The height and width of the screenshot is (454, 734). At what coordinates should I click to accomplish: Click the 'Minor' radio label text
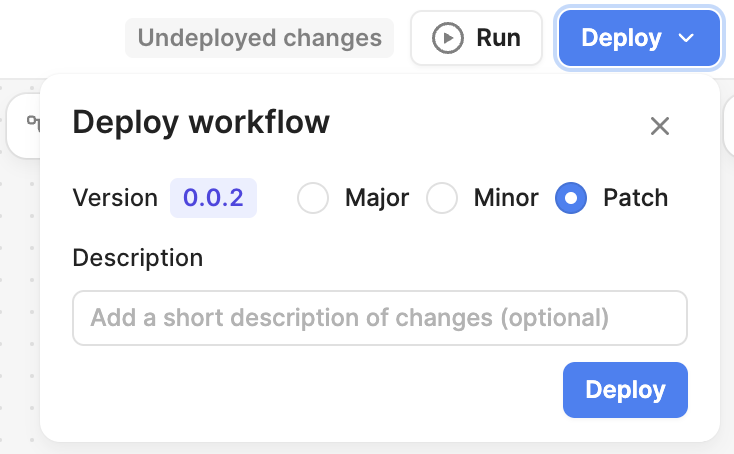(506, 198)
